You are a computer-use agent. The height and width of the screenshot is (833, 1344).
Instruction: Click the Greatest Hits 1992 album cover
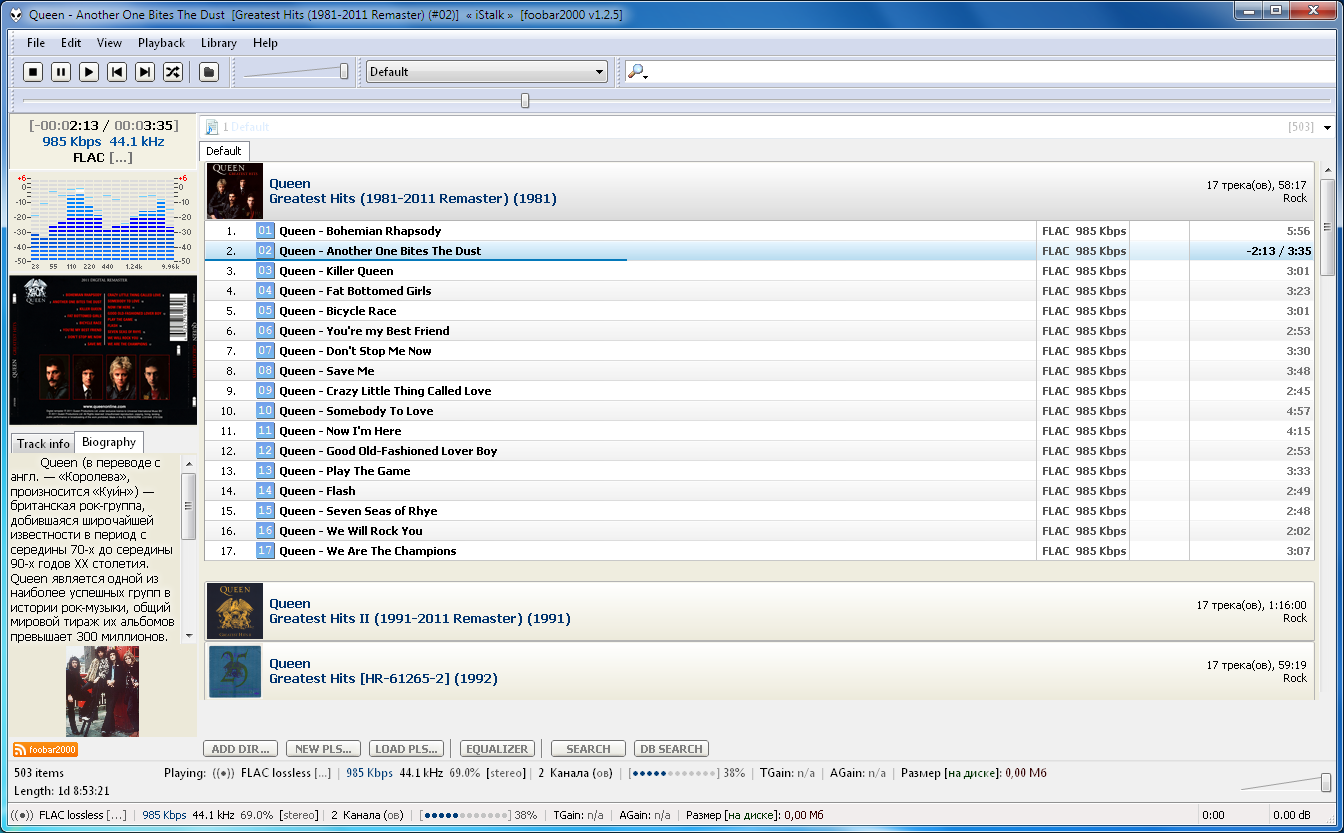(x=235, y=671)
